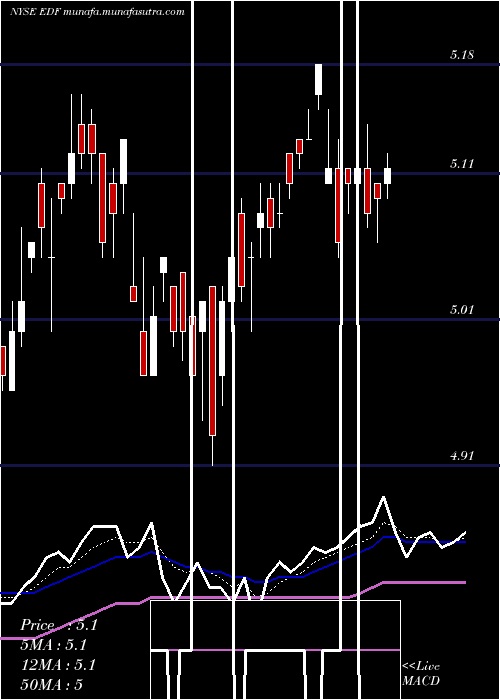The width and height of the screenshot is (500, 700).
Task: Click the long red candle bottoming near 4.91
Action: tap(212, 361)
